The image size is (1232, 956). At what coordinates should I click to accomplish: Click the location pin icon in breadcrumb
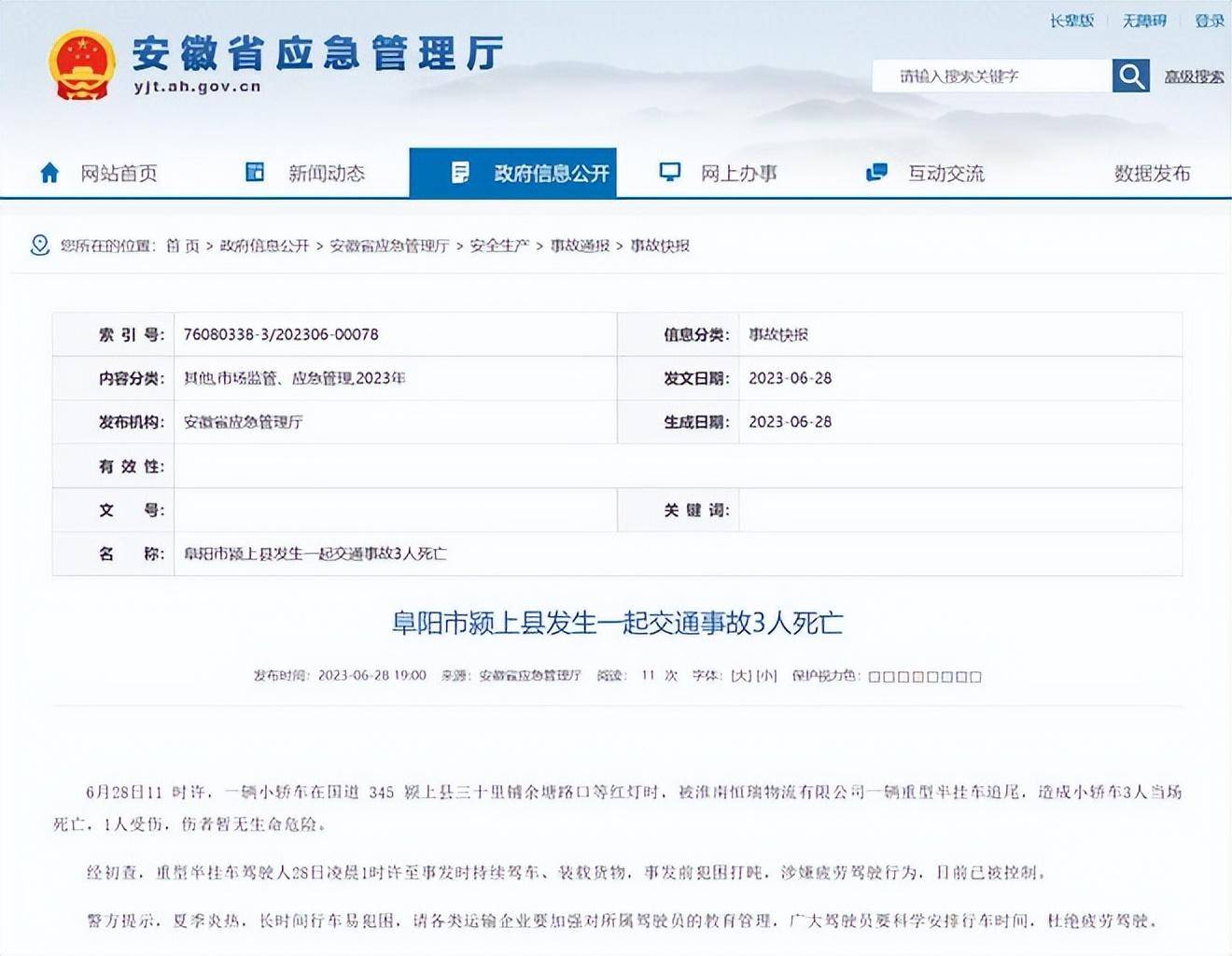pyautogui.click(x=39, y=246)
